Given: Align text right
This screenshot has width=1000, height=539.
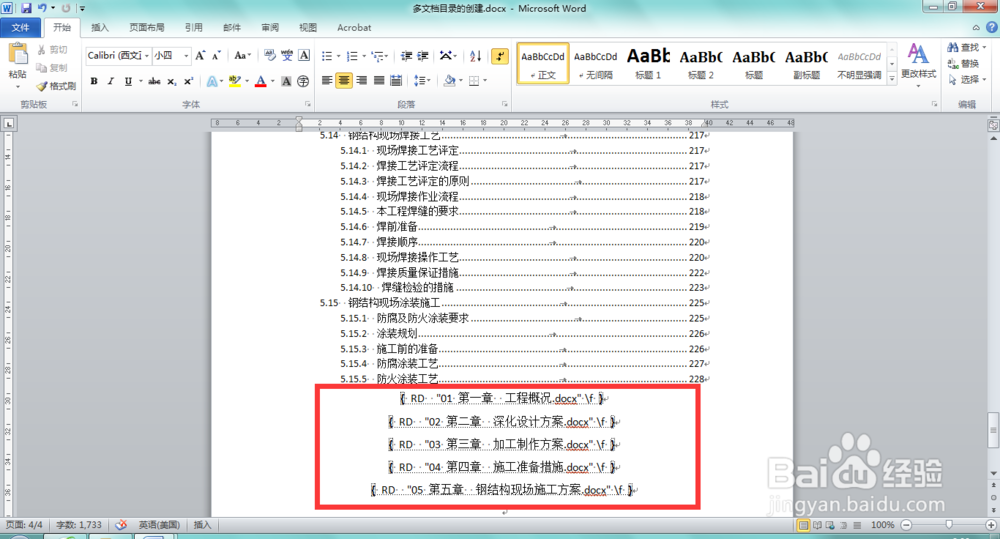Looking at the screenshot, I should (362, 80).
